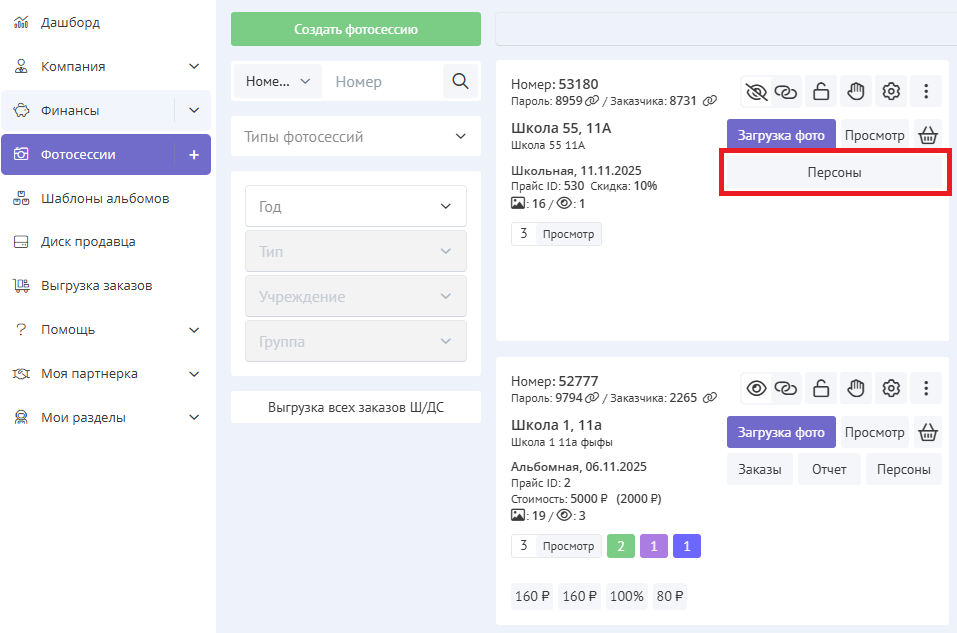Open gear settings for session 52777
957x633 pixels.
(x=891, y=388)
